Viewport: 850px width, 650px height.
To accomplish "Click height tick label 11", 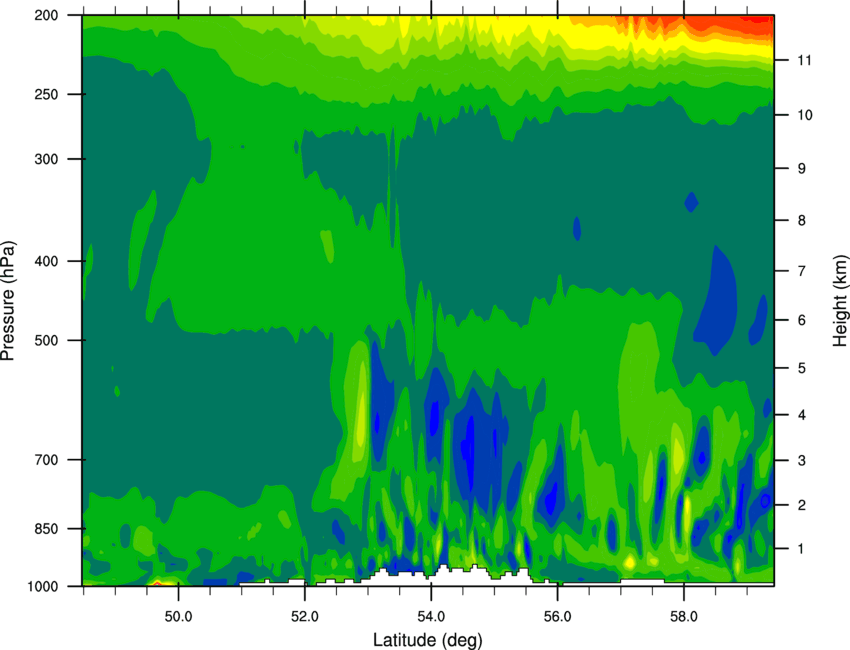I will point(805,60).
